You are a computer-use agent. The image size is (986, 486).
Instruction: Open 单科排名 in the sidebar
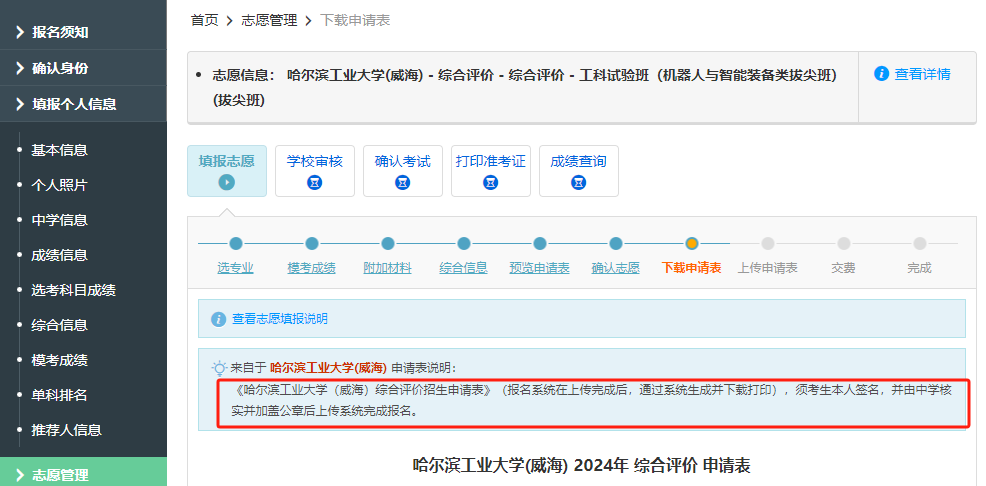(59, 395)
